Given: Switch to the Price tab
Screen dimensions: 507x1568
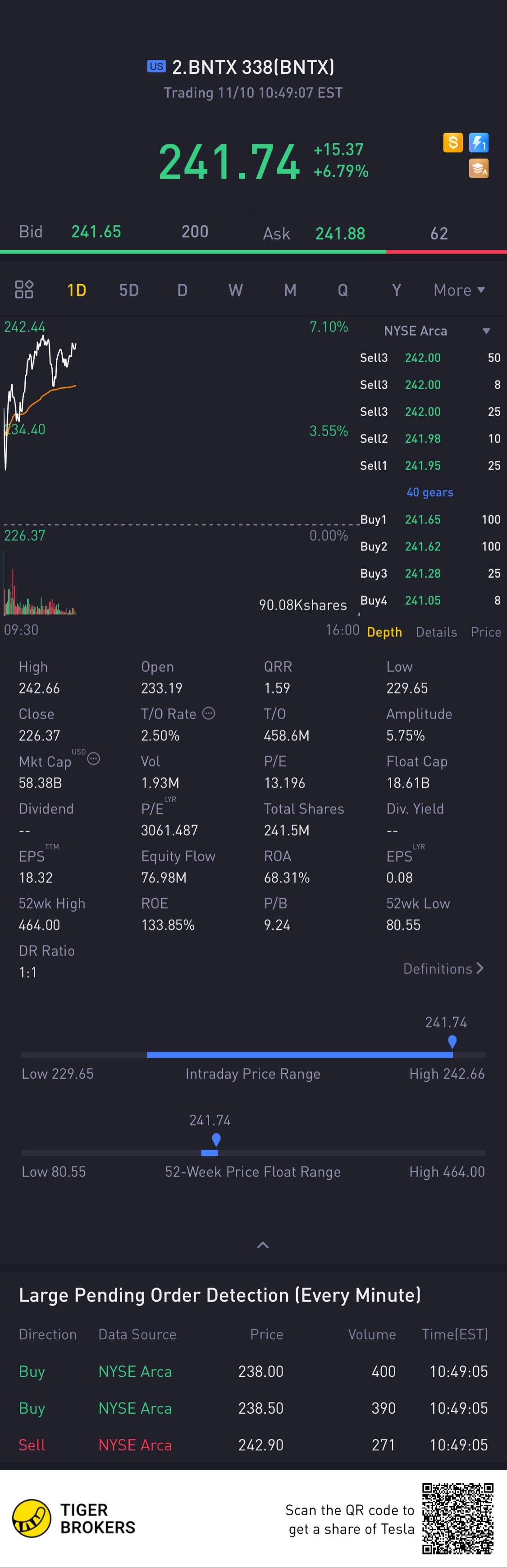Looking at the screenshot, I should coord(486,632).
